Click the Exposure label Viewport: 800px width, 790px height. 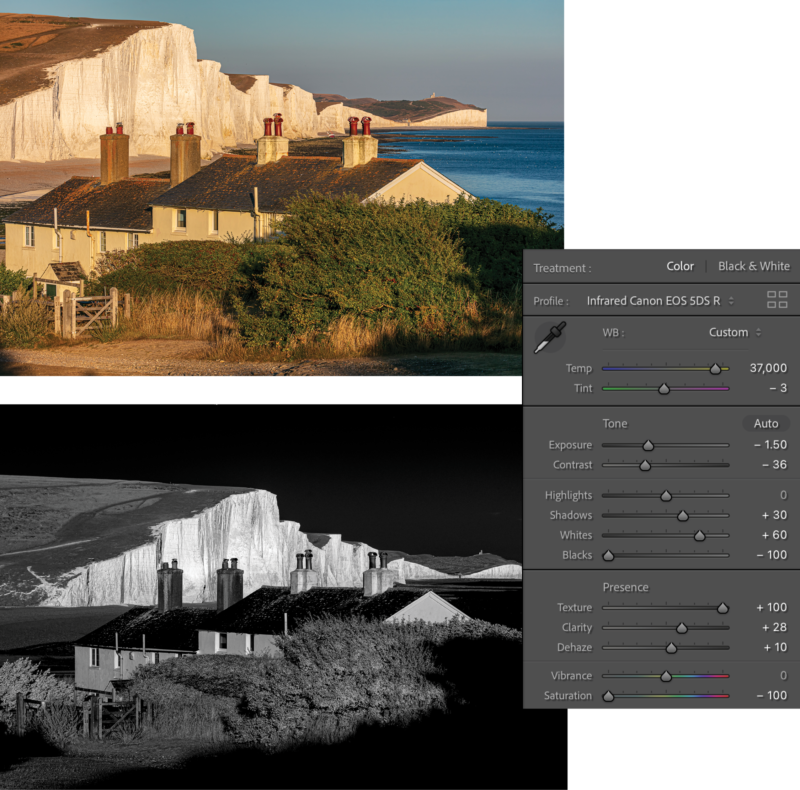(570, 445)
